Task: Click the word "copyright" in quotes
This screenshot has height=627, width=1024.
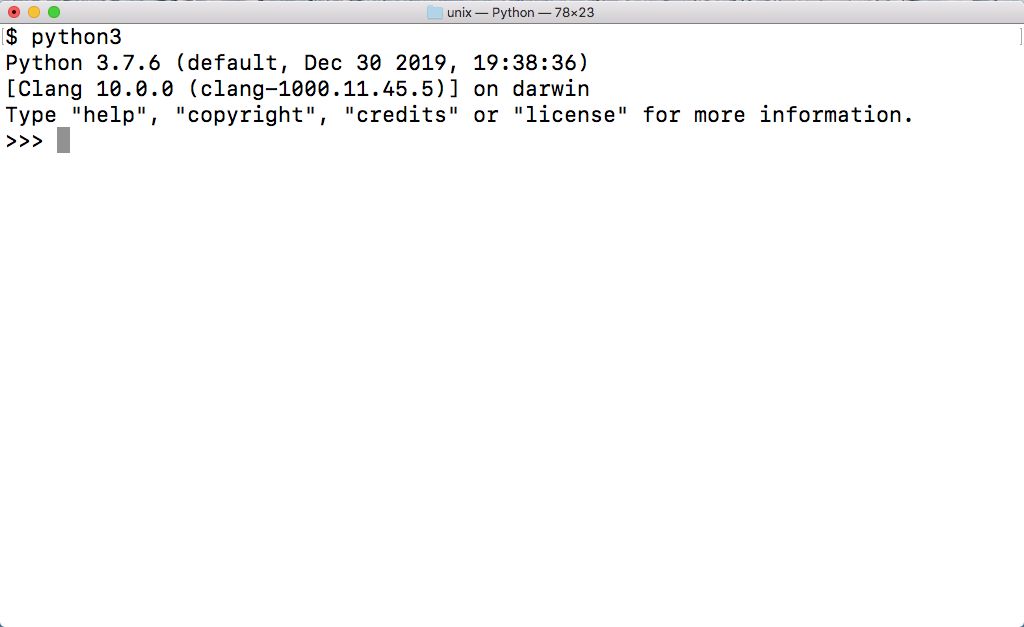Action: 245,115
